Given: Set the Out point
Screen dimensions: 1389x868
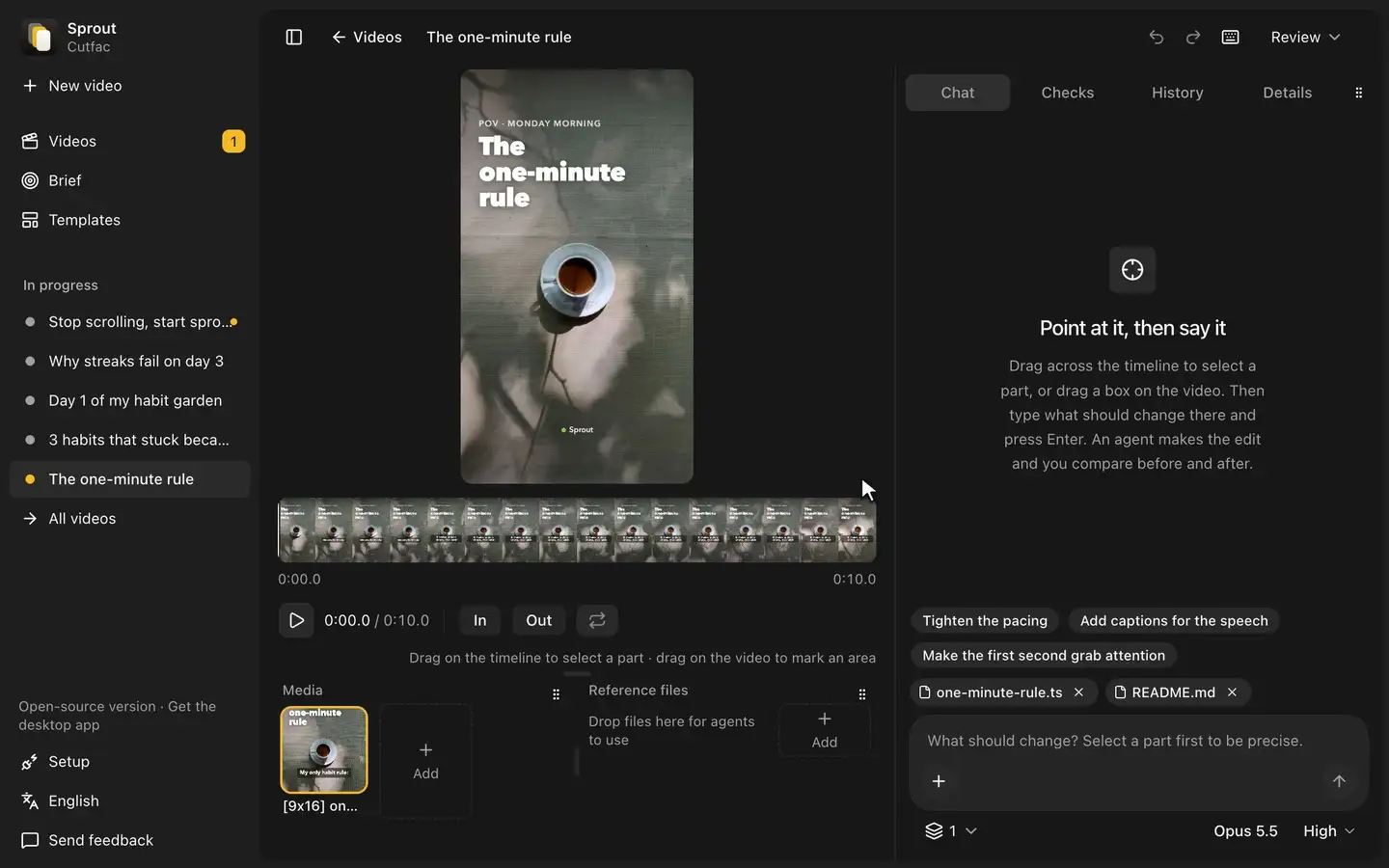Looking at the screenshot, I should coord(539,620).
